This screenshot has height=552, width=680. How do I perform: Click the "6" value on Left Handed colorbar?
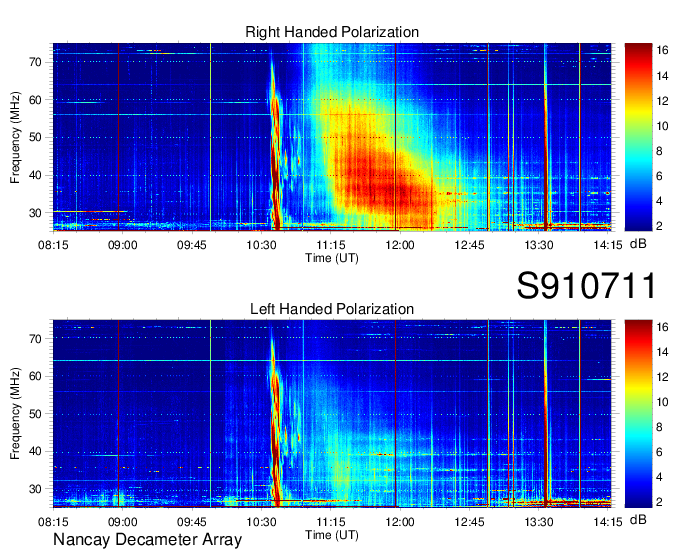659,452
